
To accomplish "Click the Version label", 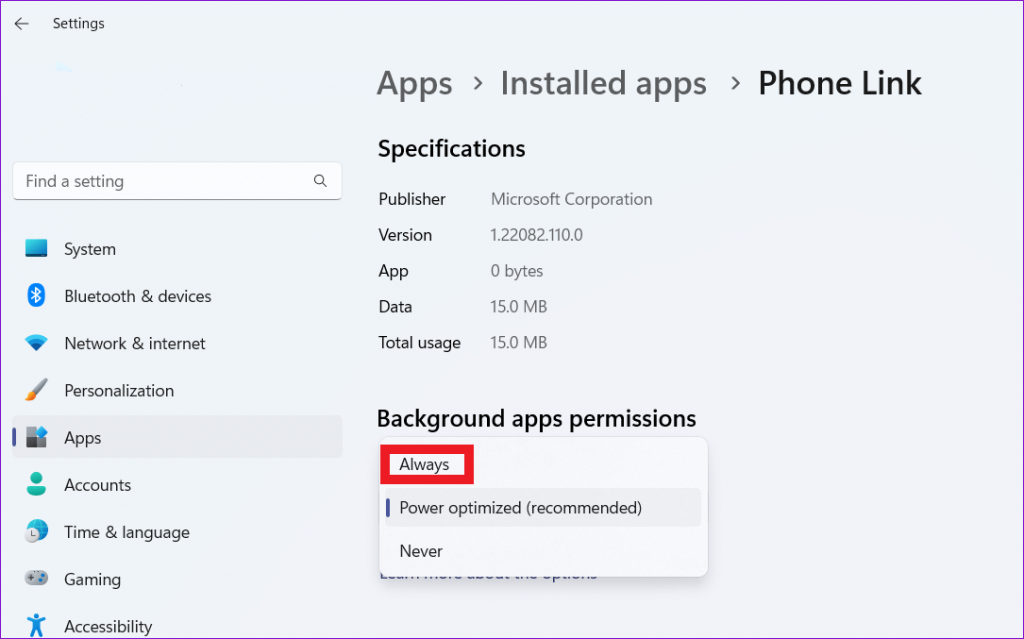I will 405,235.
